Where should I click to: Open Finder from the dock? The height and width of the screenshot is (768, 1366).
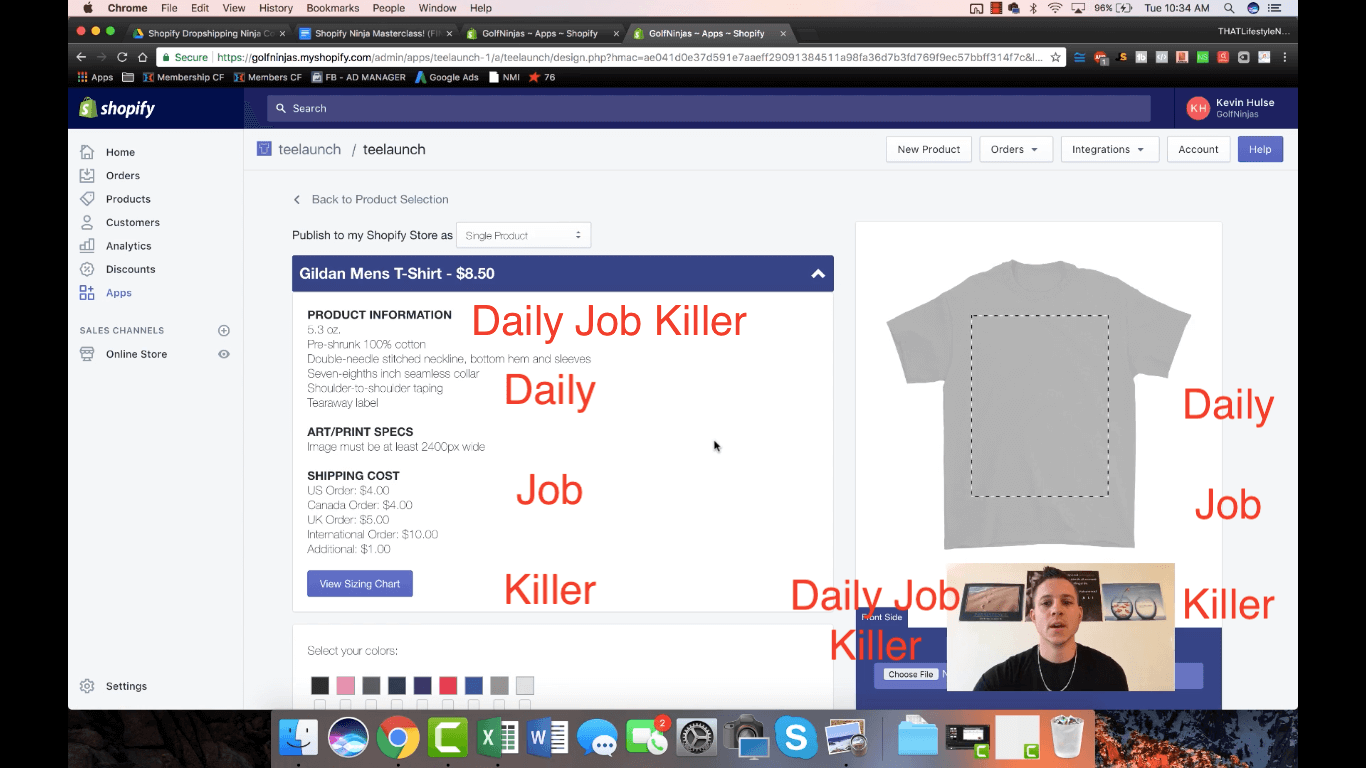298,739
